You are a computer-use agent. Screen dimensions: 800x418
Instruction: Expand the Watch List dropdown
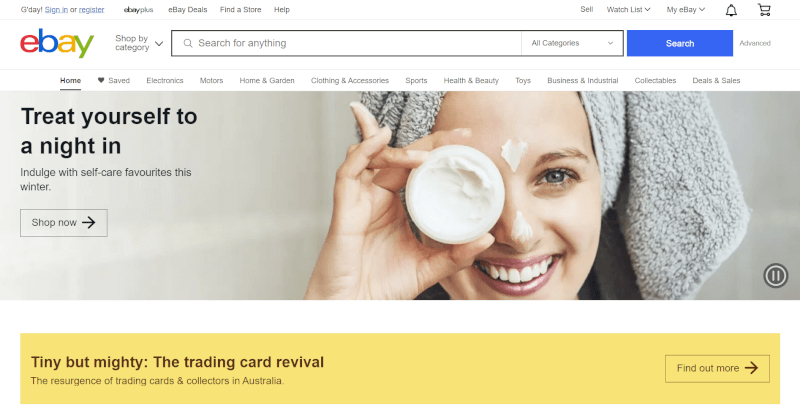coord(628,10)
